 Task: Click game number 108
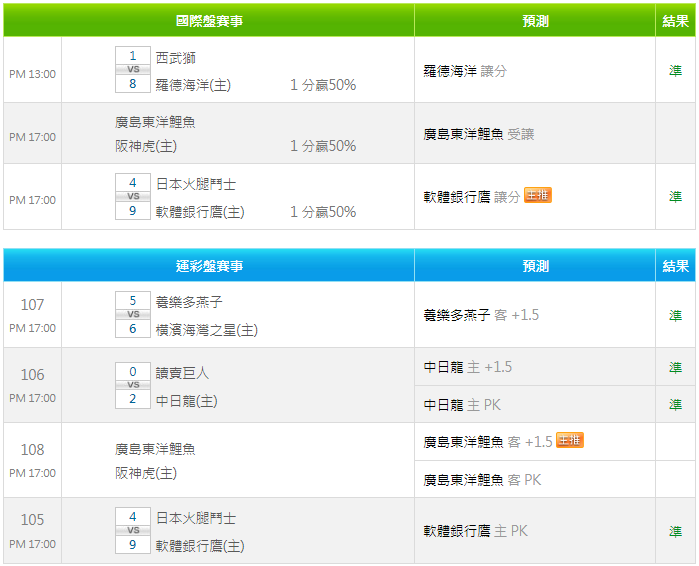coord(33,449)
